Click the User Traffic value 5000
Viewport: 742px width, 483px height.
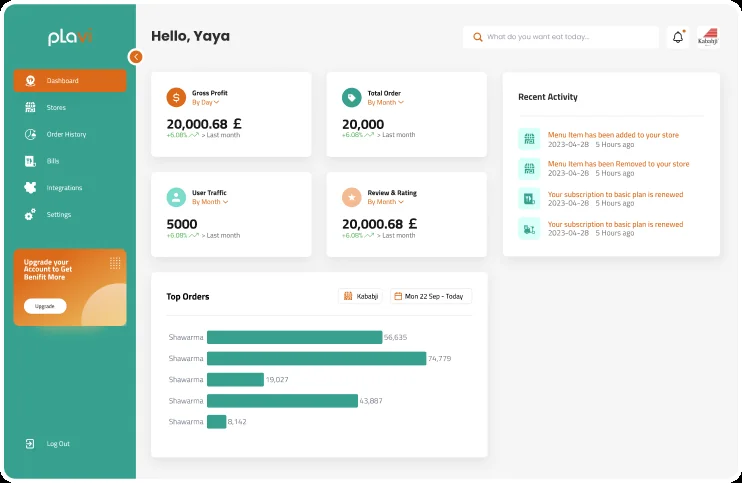(x=182, y=224)
